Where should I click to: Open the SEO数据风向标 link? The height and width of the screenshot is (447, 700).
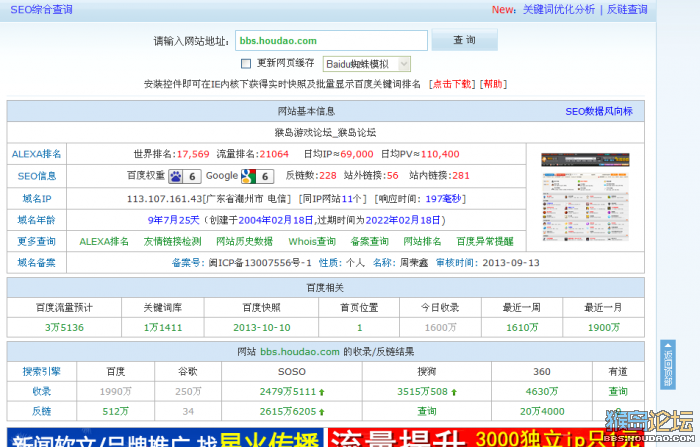pyautogui.click(x=599, y=111)
